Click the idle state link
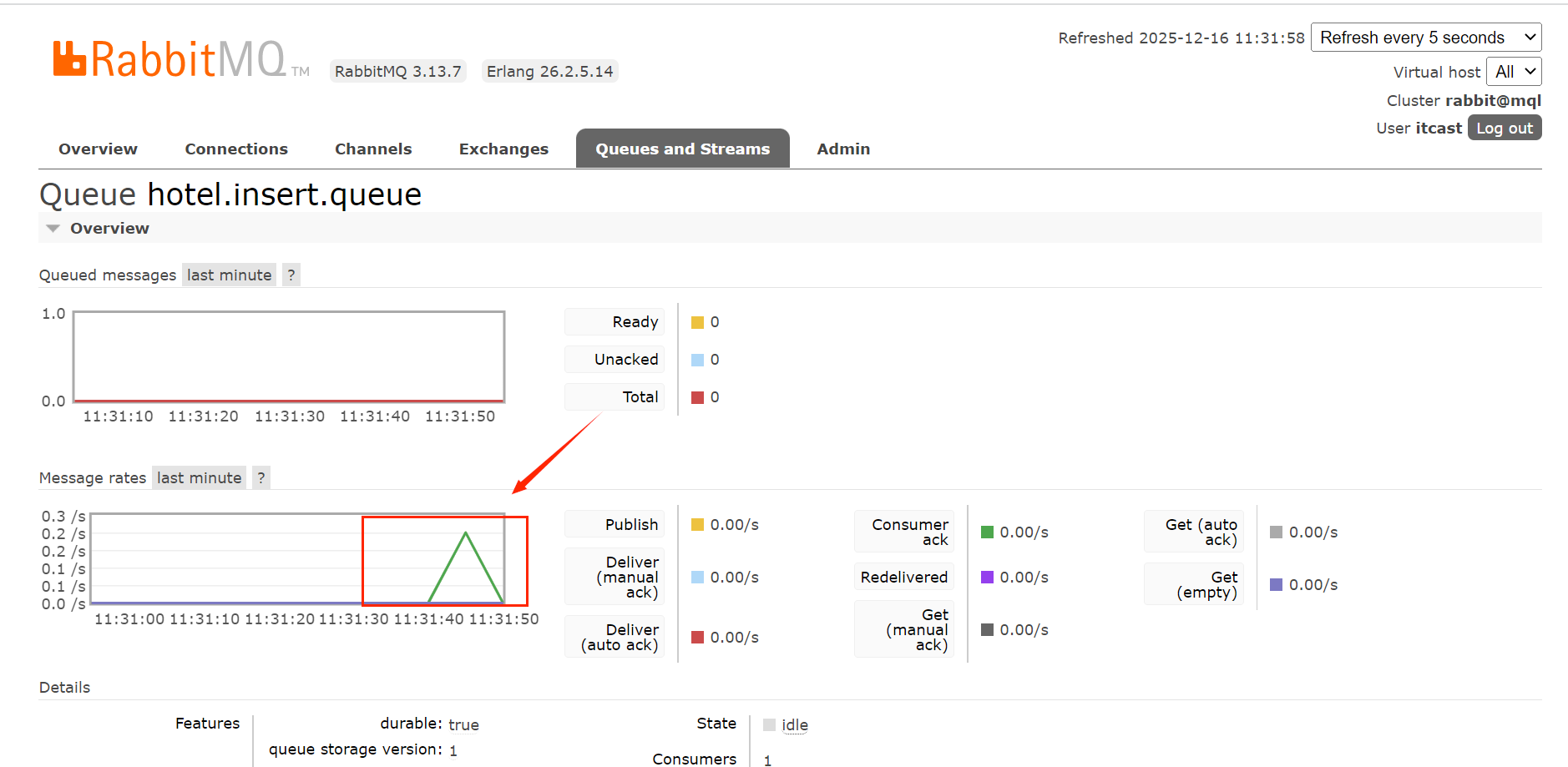Screen dimensions: 1568x767 coord(795,725)
